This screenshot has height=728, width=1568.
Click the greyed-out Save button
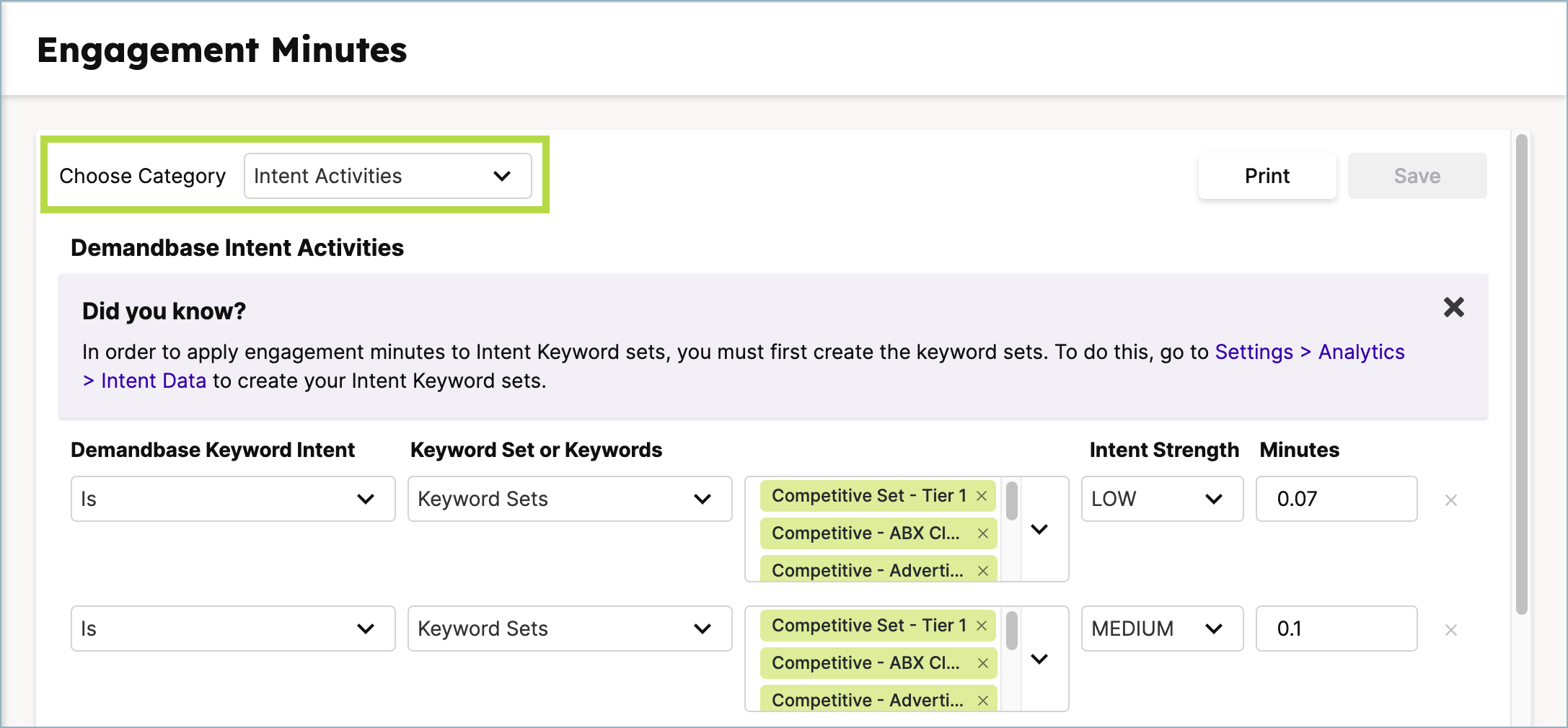[1417, 176]
